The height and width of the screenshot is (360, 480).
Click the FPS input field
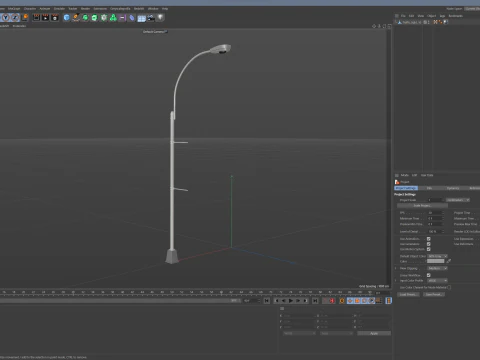[436, 213]
